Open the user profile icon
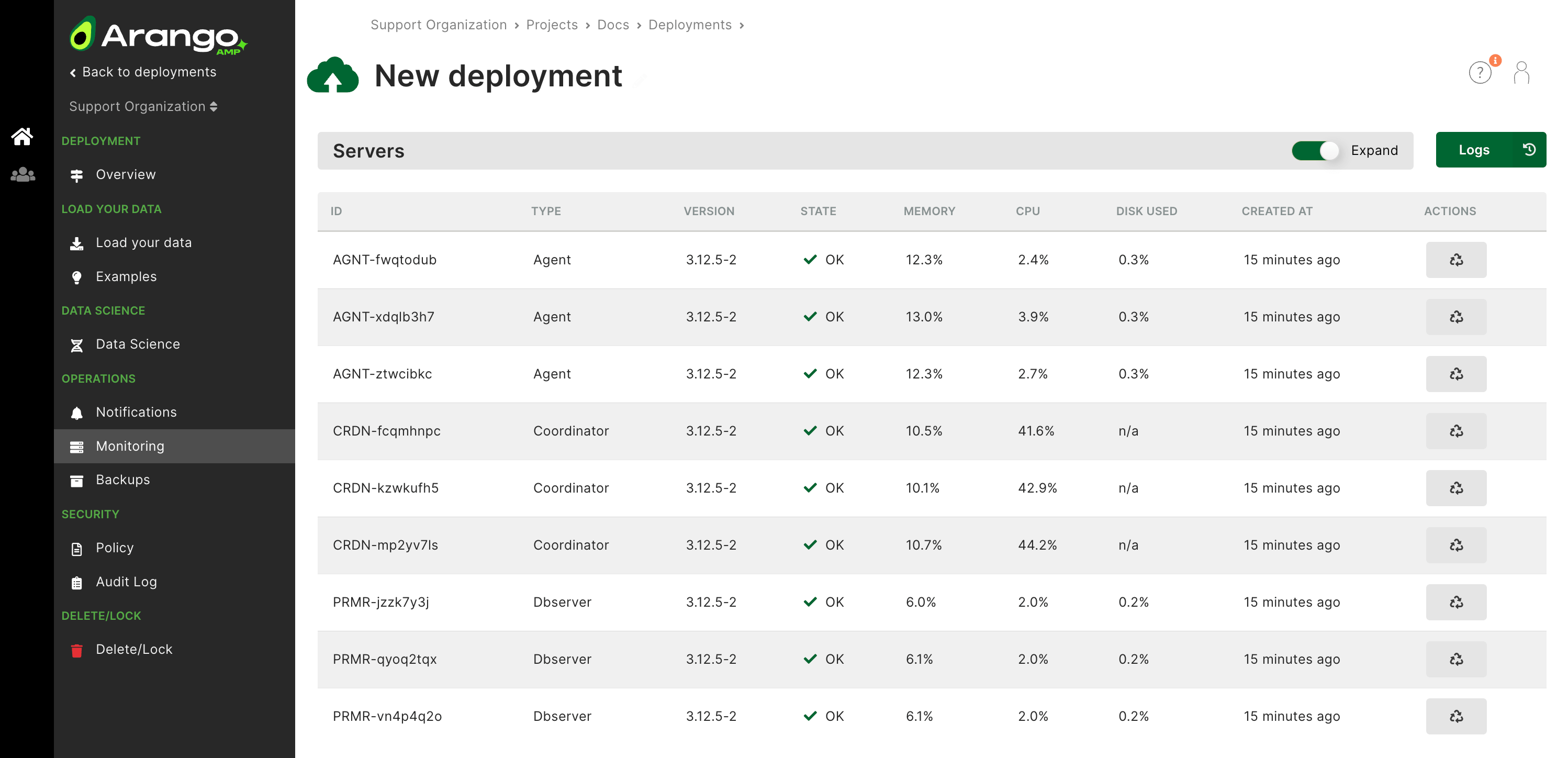The image size is (1568, 758). pyautogui.click(x=1521, y=73)
